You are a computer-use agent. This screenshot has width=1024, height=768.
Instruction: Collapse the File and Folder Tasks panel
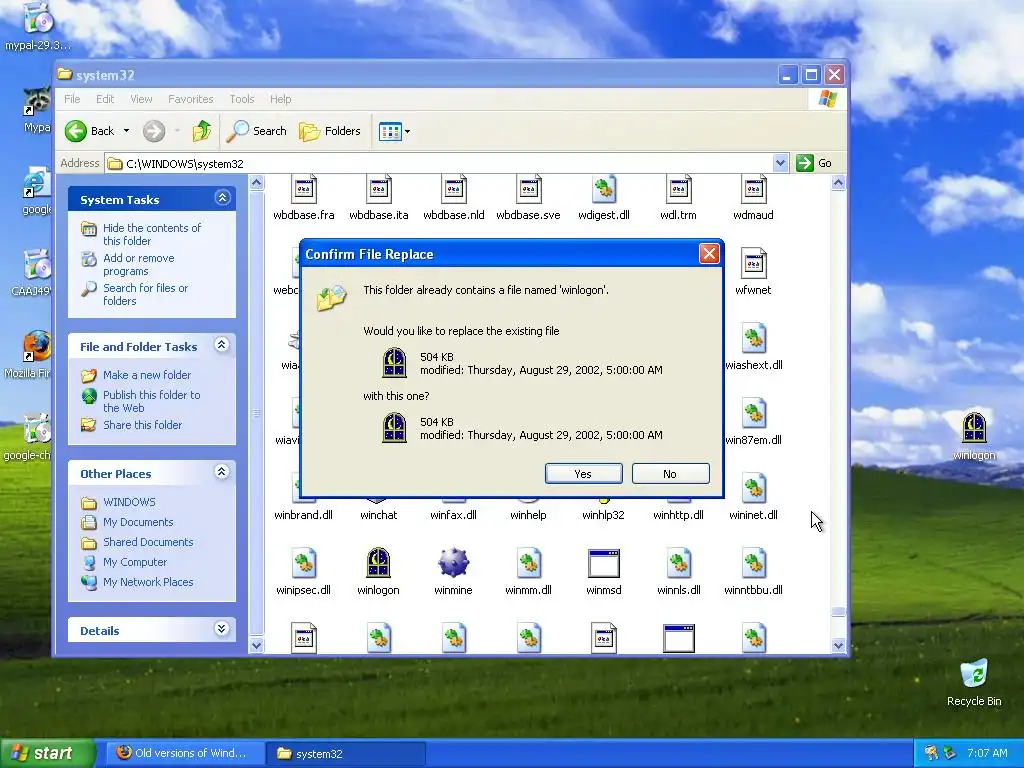(222, 345)
